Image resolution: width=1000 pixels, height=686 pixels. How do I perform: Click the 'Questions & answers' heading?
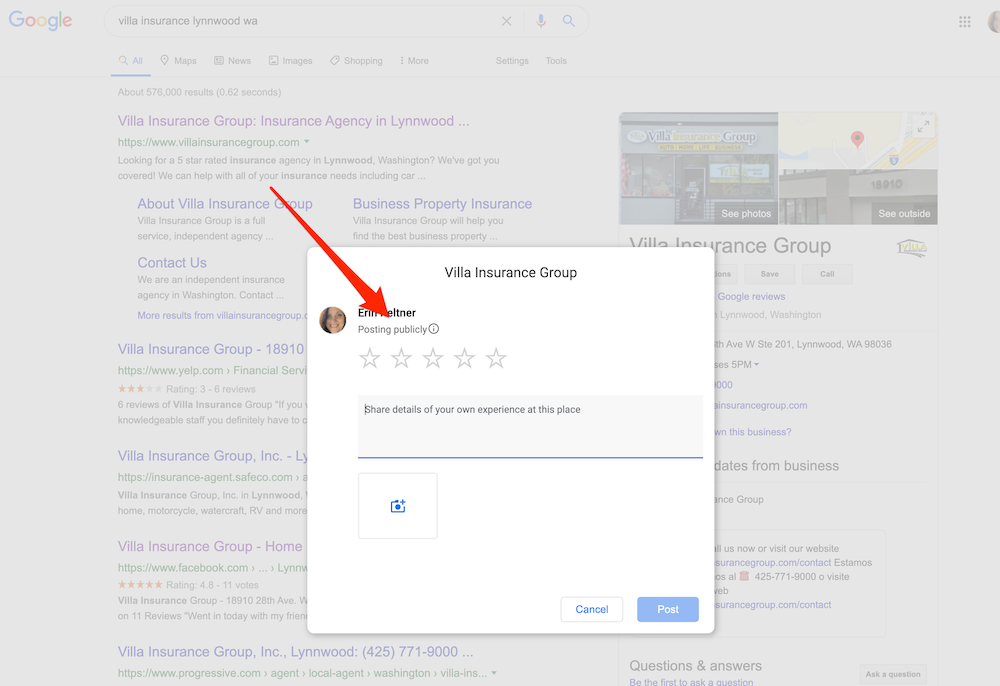point(696,666)
